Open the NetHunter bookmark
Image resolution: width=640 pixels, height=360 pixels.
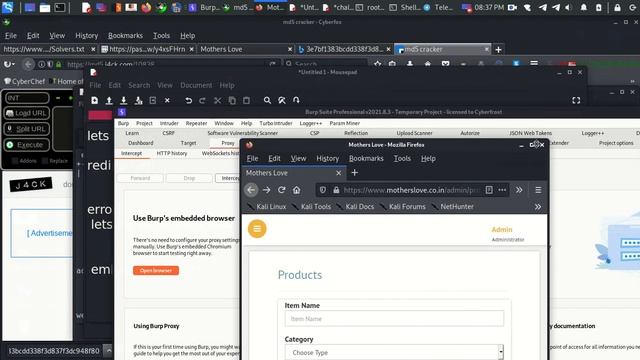coord(453,207)
